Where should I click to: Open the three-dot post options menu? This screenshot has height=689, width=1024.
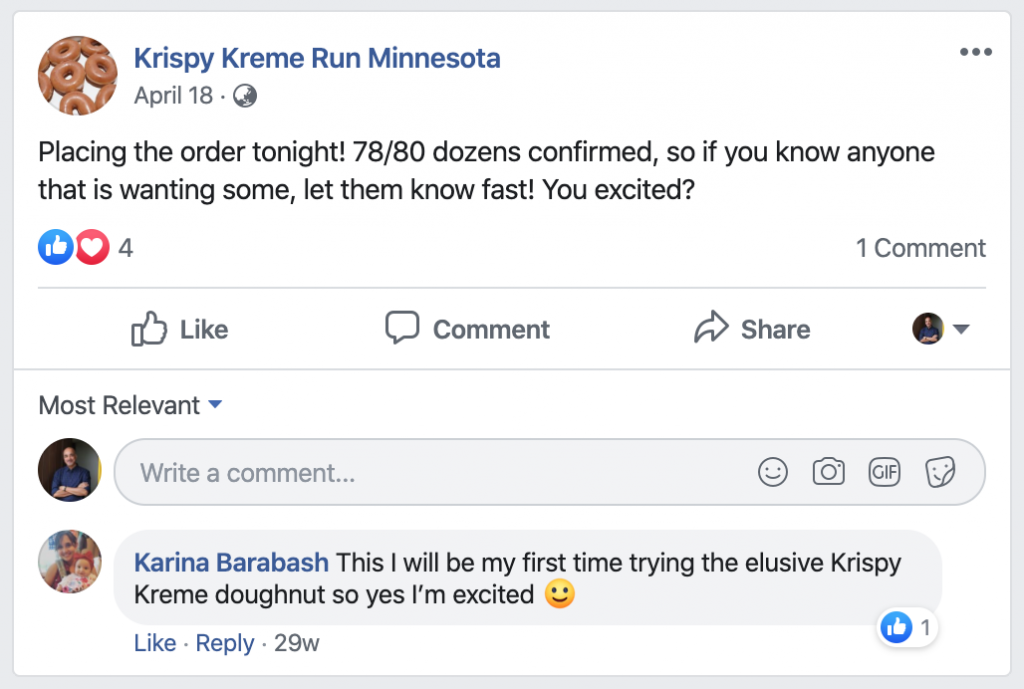[x=975, y=53]
